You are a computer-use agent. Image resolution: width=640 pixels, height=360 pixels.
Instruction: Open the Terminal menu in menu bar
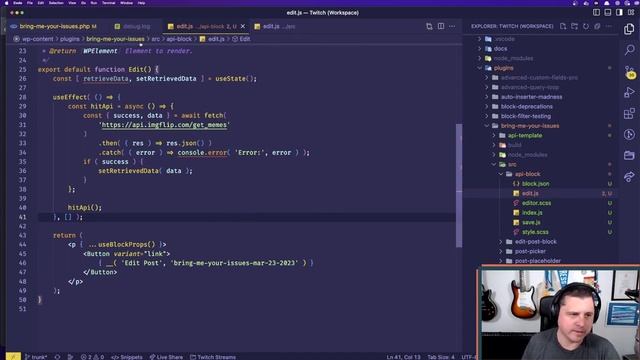pyautogui.click(x=109, y=3)
